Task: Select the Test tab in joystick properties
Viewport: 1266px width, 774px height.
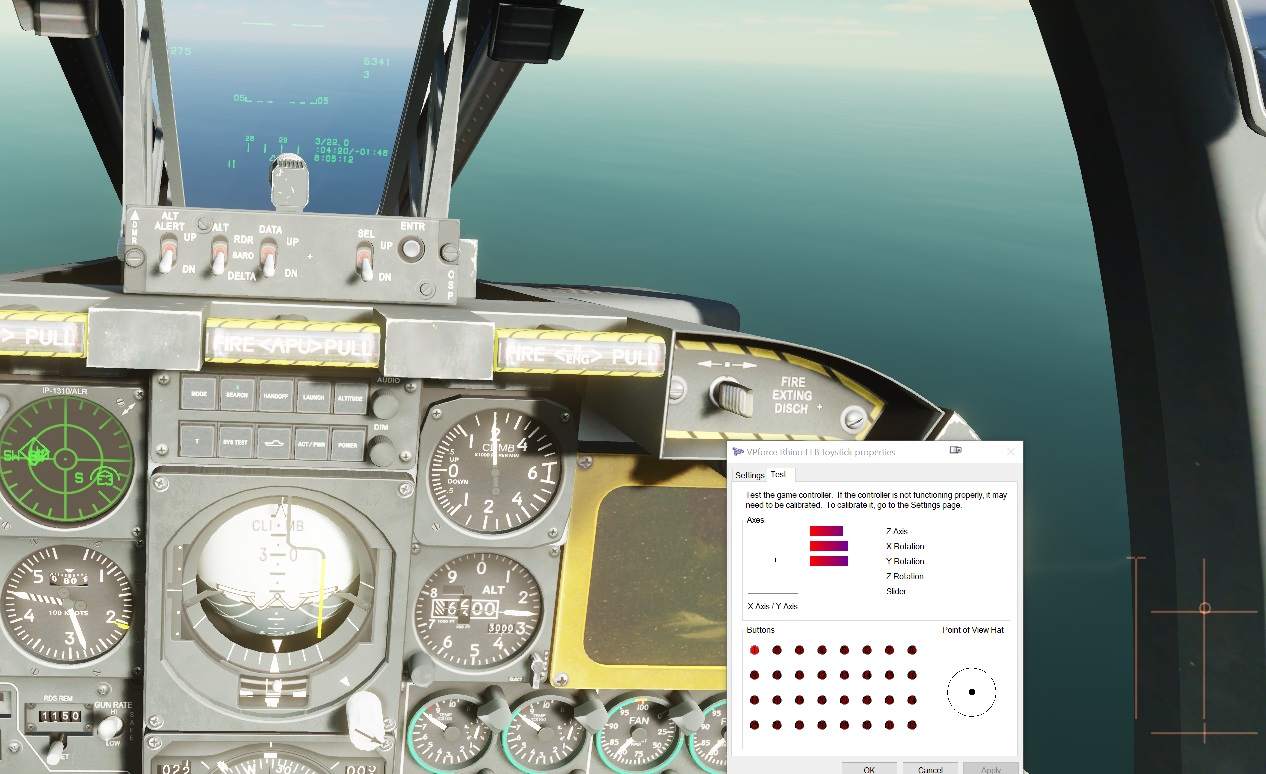Action: tap(778, 474)
